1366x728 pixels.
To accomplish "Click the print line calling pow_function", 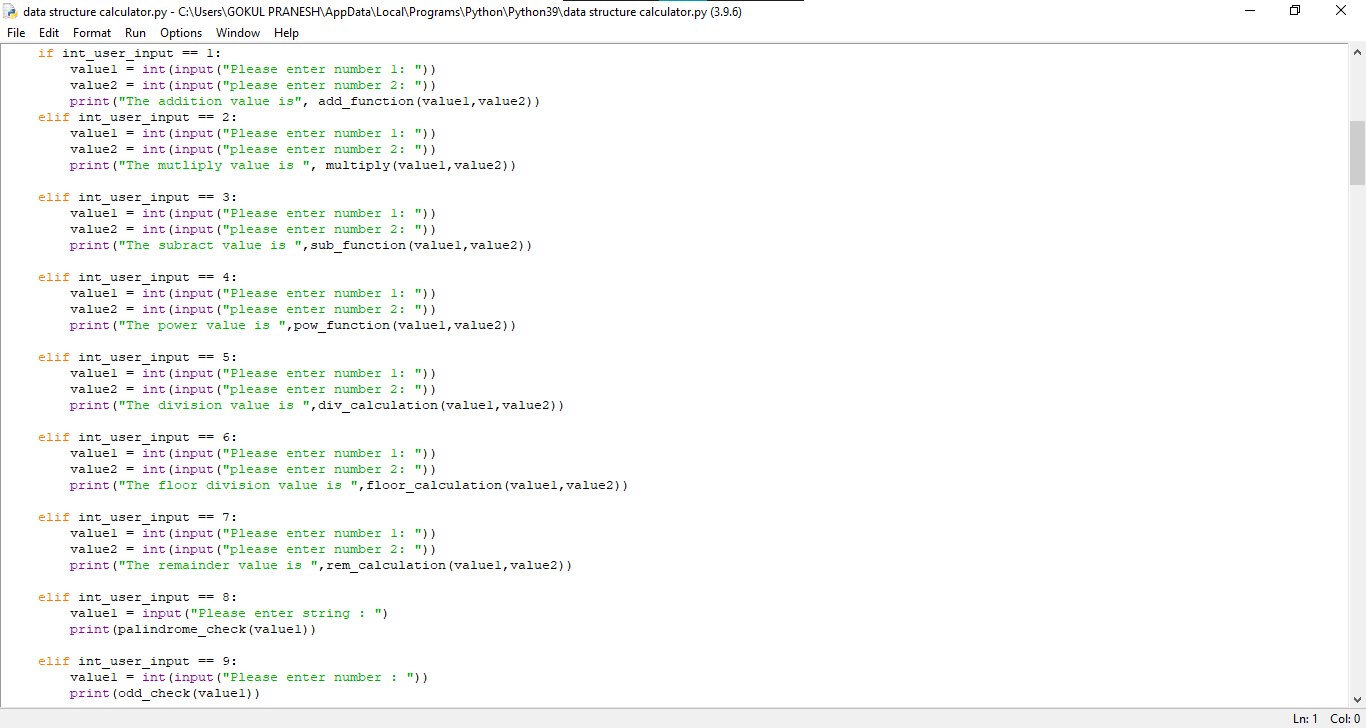I will coord(293,325).
